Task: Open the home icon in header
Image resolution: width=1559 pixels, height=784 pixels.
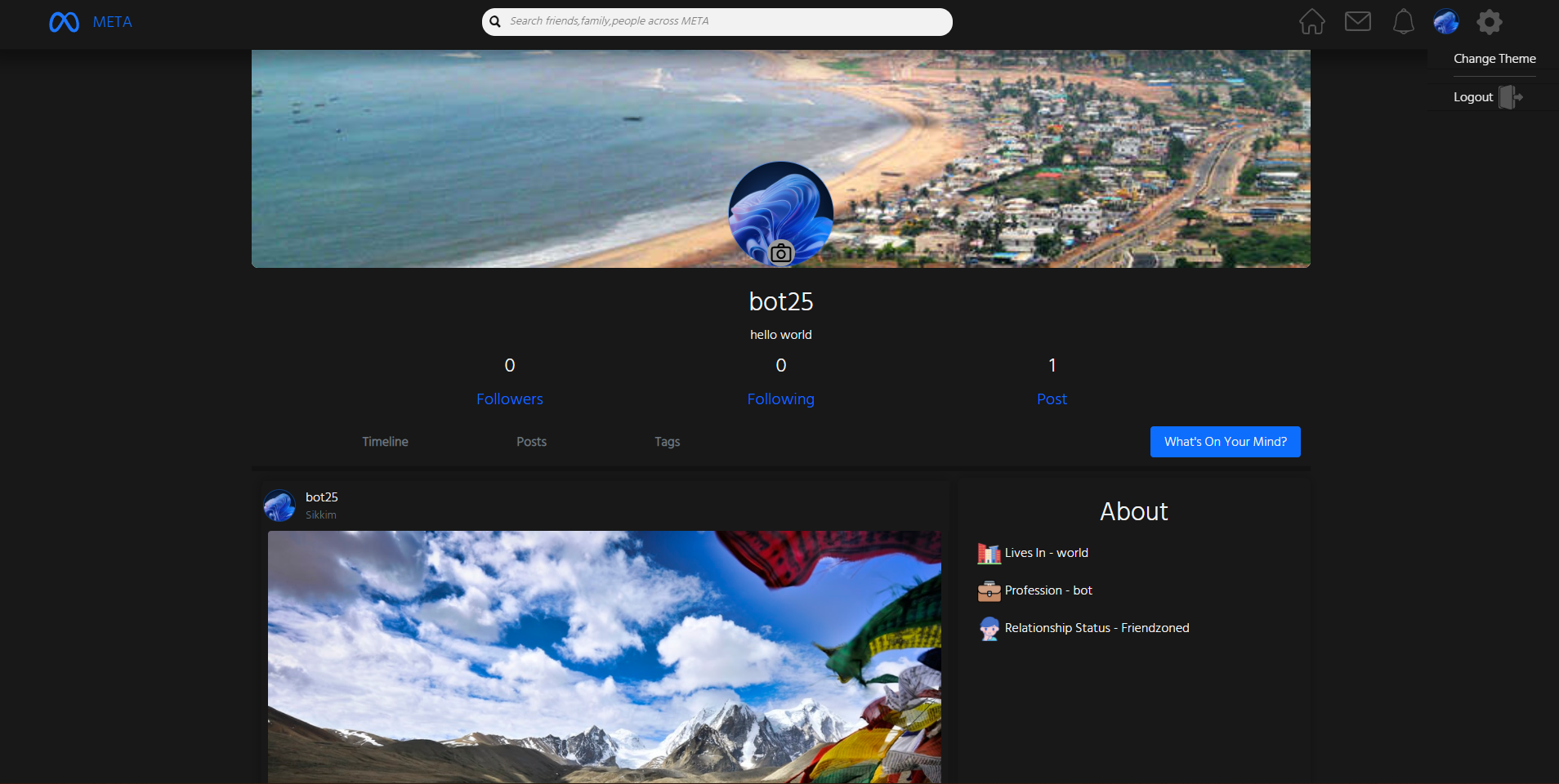Action: (1312, 21)
